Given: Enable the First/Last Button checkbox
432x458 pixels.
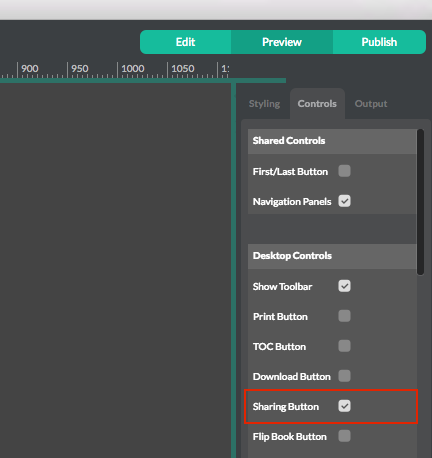Looking at the screenshot, I should tap(344, 171).
